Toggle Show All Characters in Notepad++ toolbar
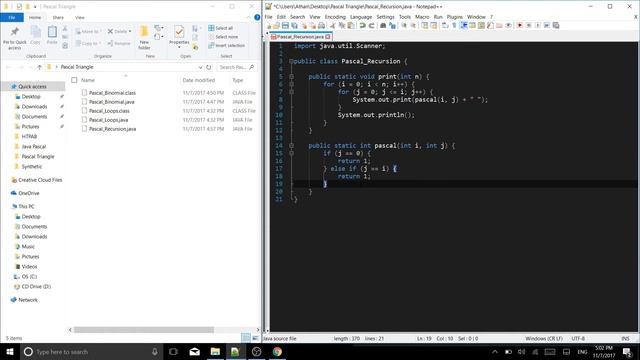Viewport: 640px width, 360px height. pos(454,25)
